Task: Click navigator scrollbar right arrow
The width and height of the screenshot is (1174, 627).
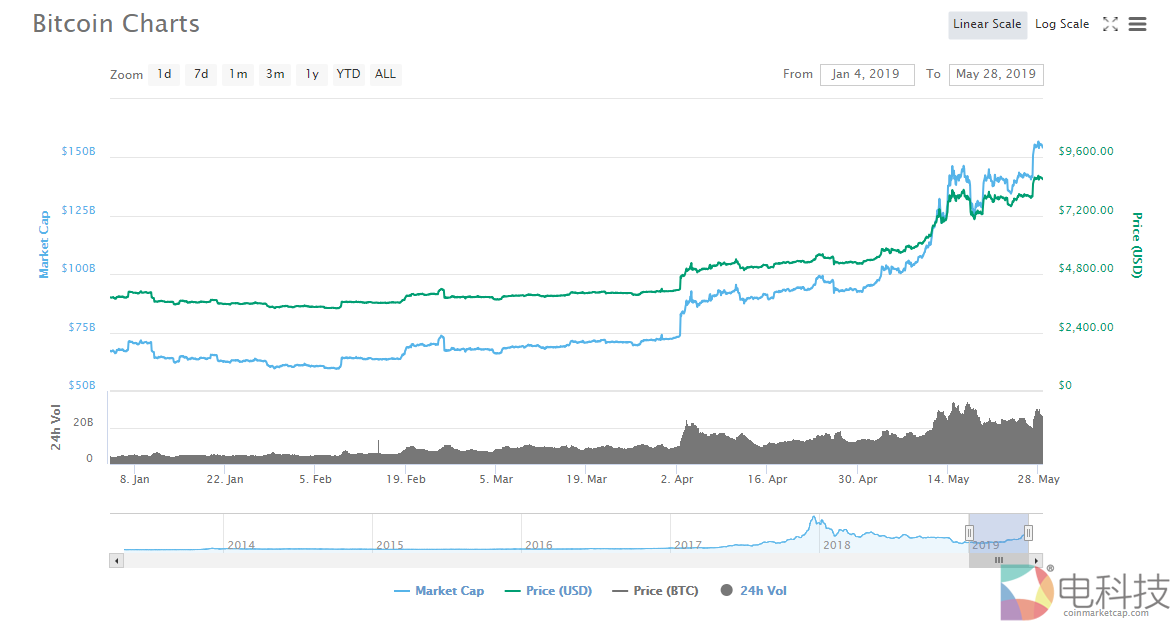Action: [1036, 561]
